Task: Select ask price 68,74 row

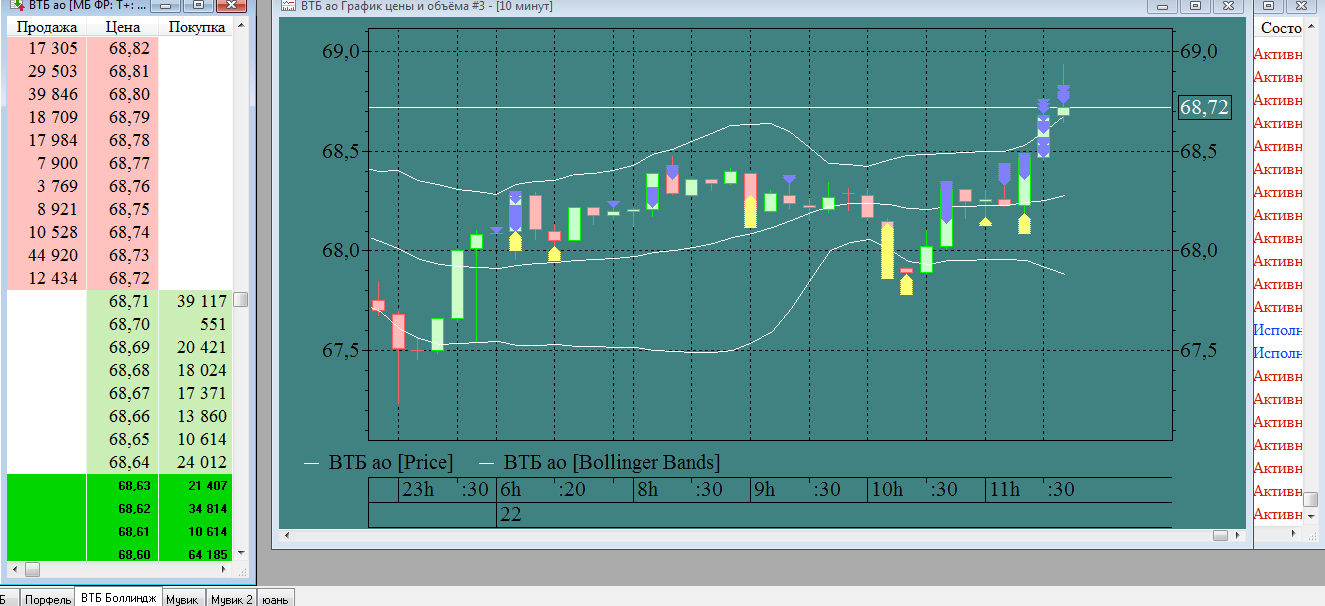Action: (x=123, y=232)
